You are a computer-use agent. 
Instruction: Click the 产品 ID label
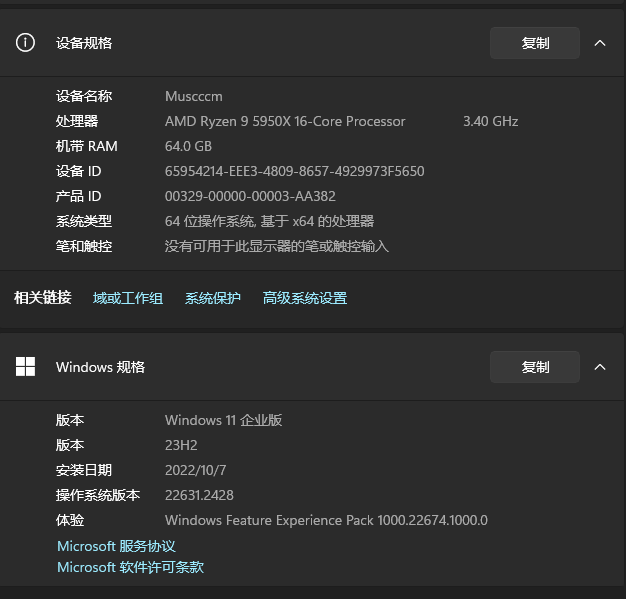78,196
